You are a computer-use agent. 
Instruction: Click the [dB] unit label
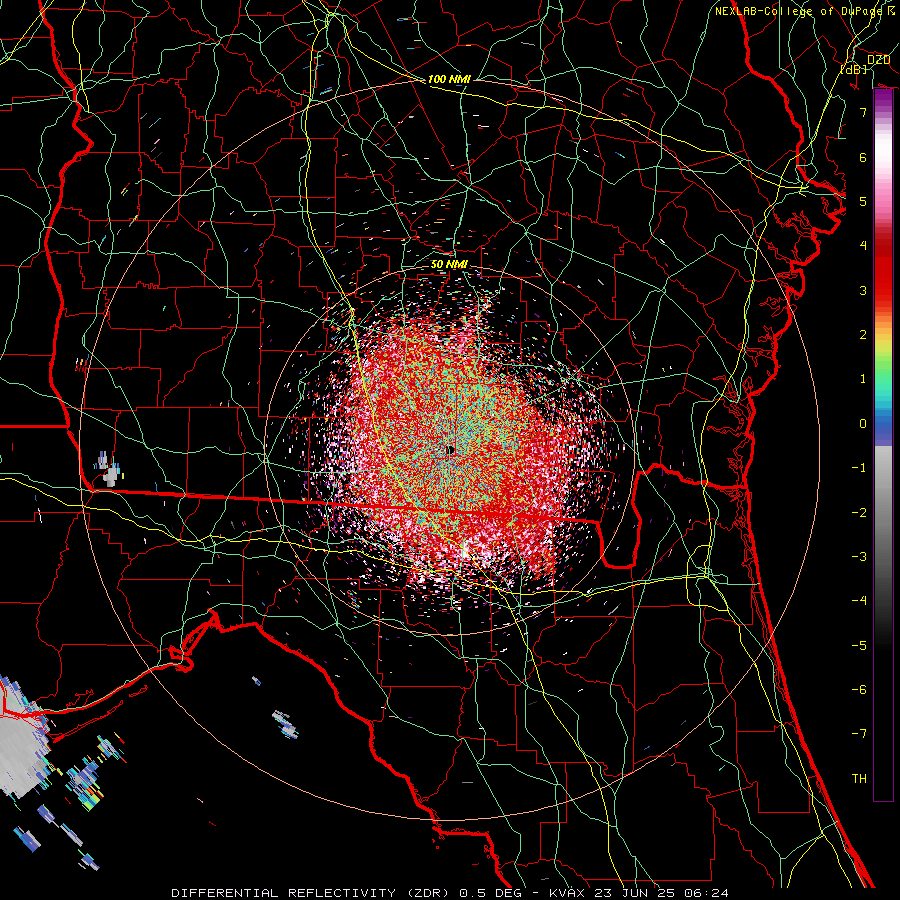(x=854, y=69)
